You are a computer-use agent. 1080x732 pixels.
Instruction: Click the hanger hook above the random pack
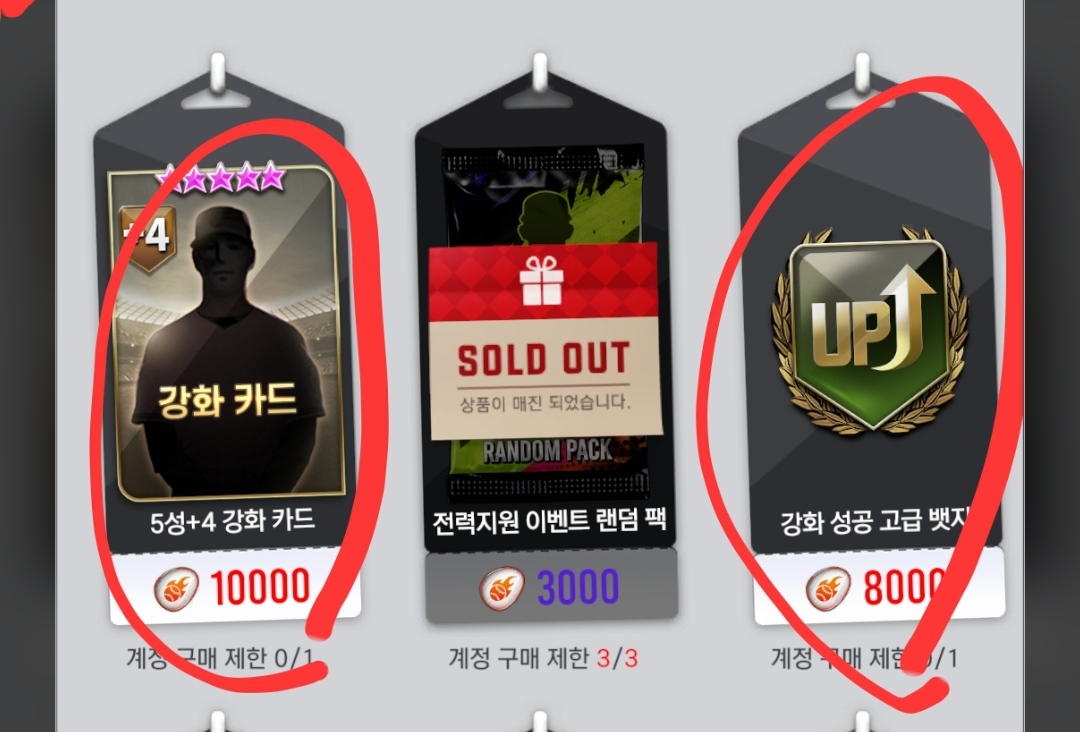click(540, 76)
